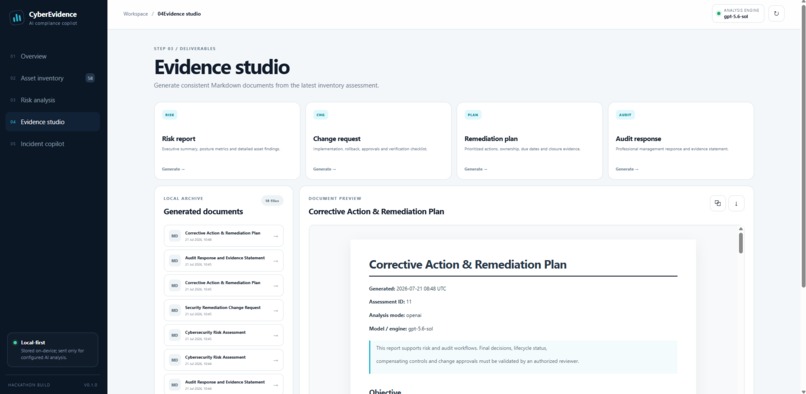Open the gpt-5.6-sol analysis engine selector
Viewport: 806px width, 394px height.
[738, 14]
